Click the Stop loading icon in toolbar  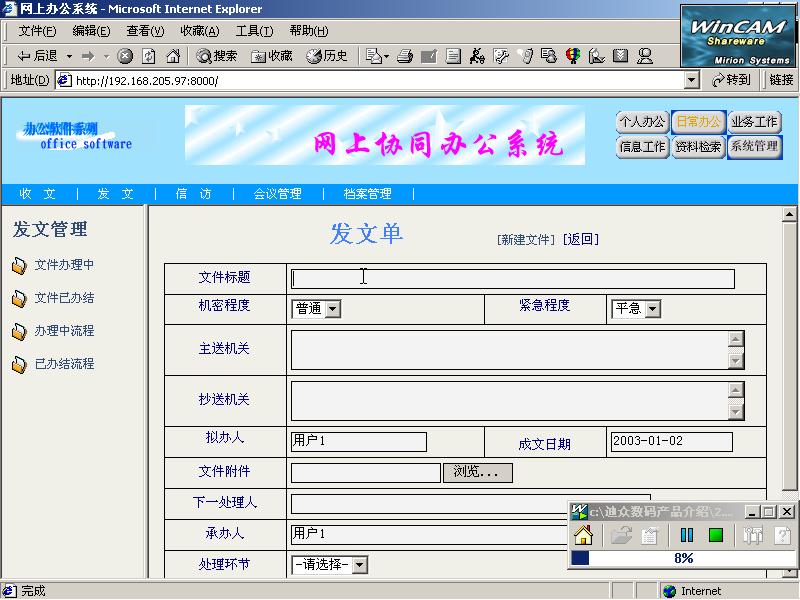pos(125,56)
